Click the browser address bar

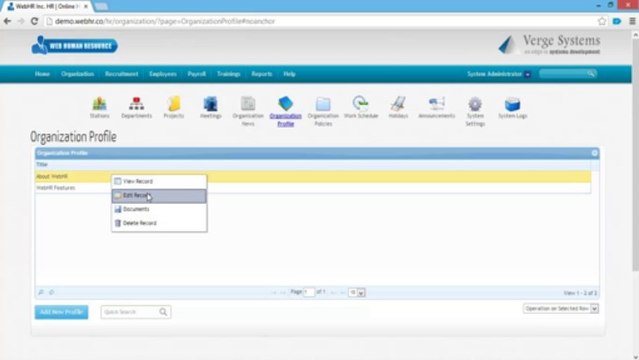[320, 21]
